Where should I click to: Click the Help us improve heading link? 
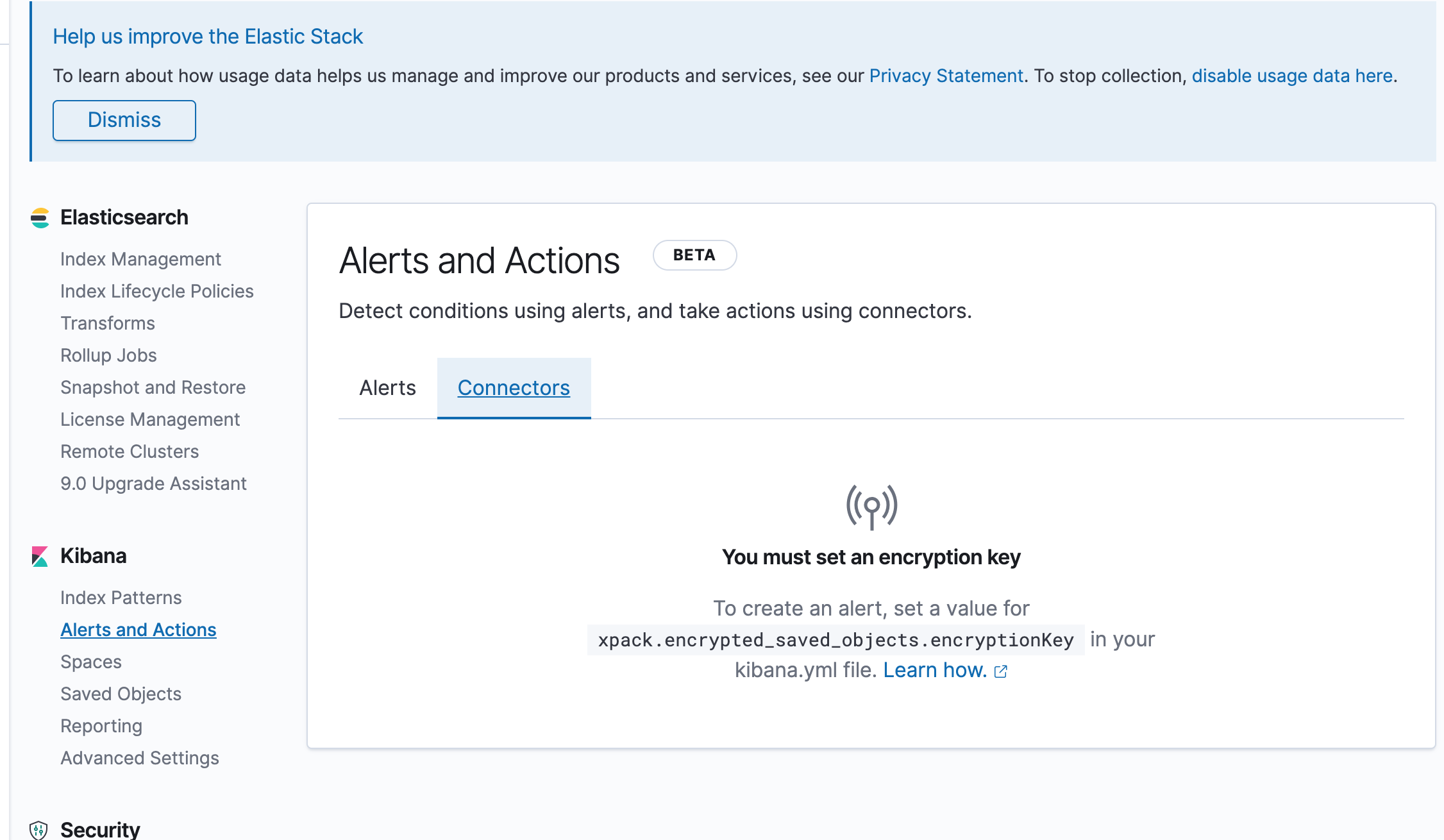pyautogui.click(x=208, y=37)
